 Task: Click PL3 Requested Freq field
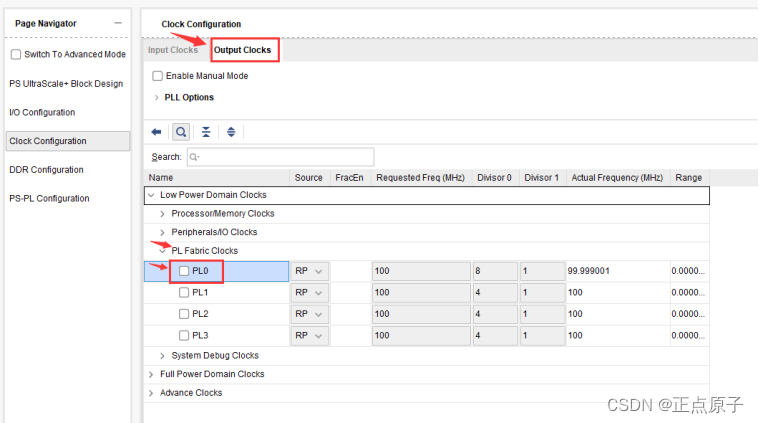tap(421, 335)
